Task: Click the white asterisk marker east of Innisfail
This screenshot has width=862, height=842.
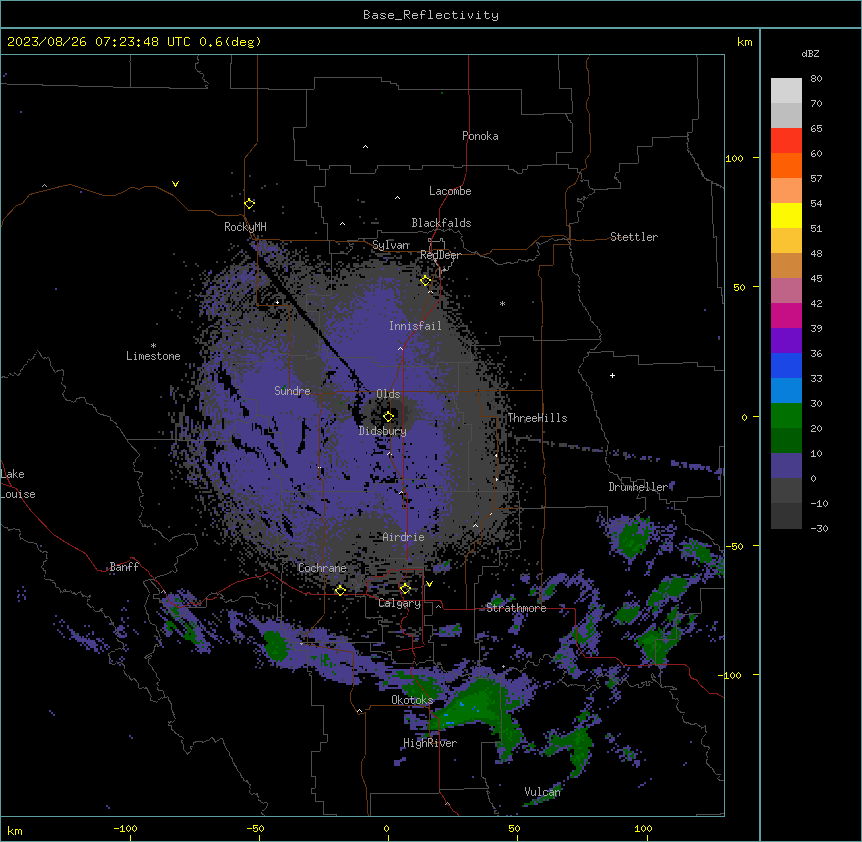Action: (x=502, y=303)
